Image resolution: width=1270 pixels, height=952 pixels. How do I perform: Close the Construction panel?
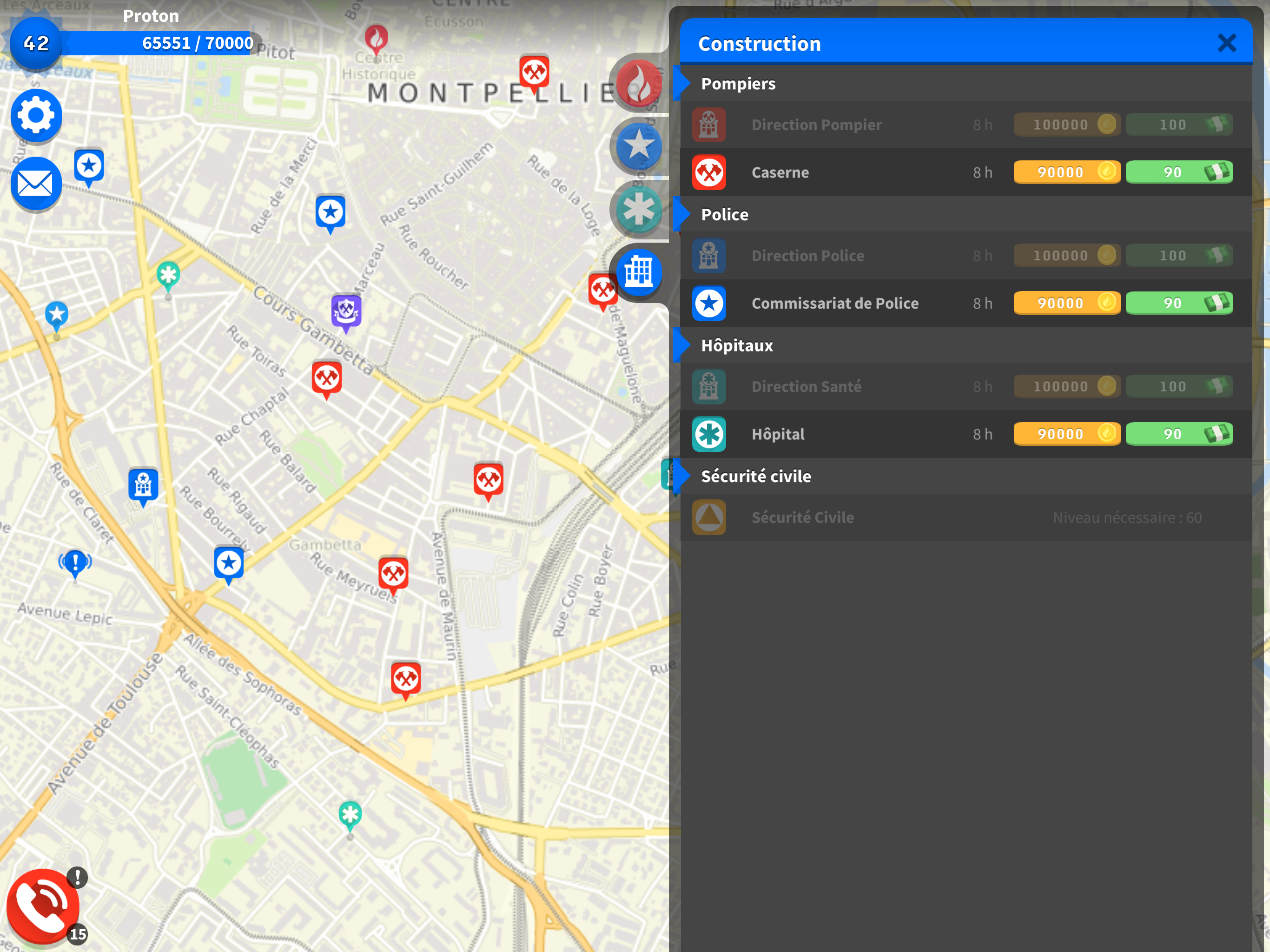coord(1226,43)
